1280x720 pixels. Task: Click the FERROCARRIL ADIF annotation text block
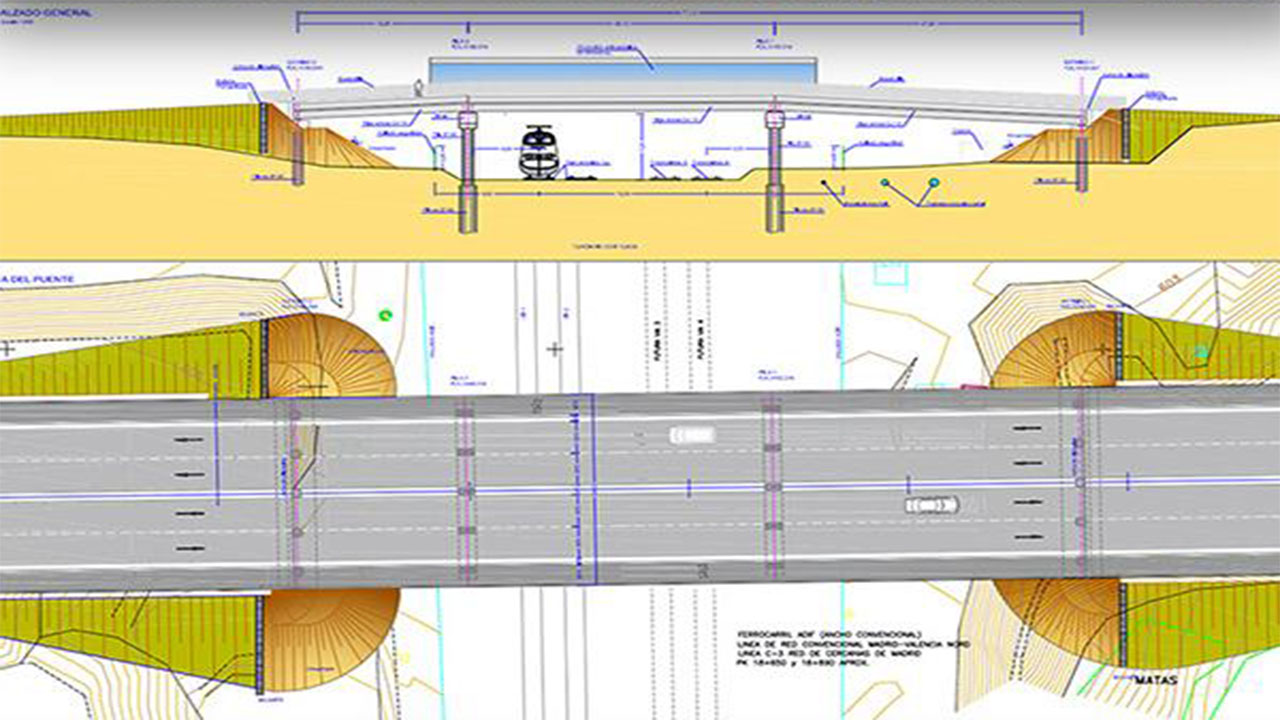click(830, 648)
